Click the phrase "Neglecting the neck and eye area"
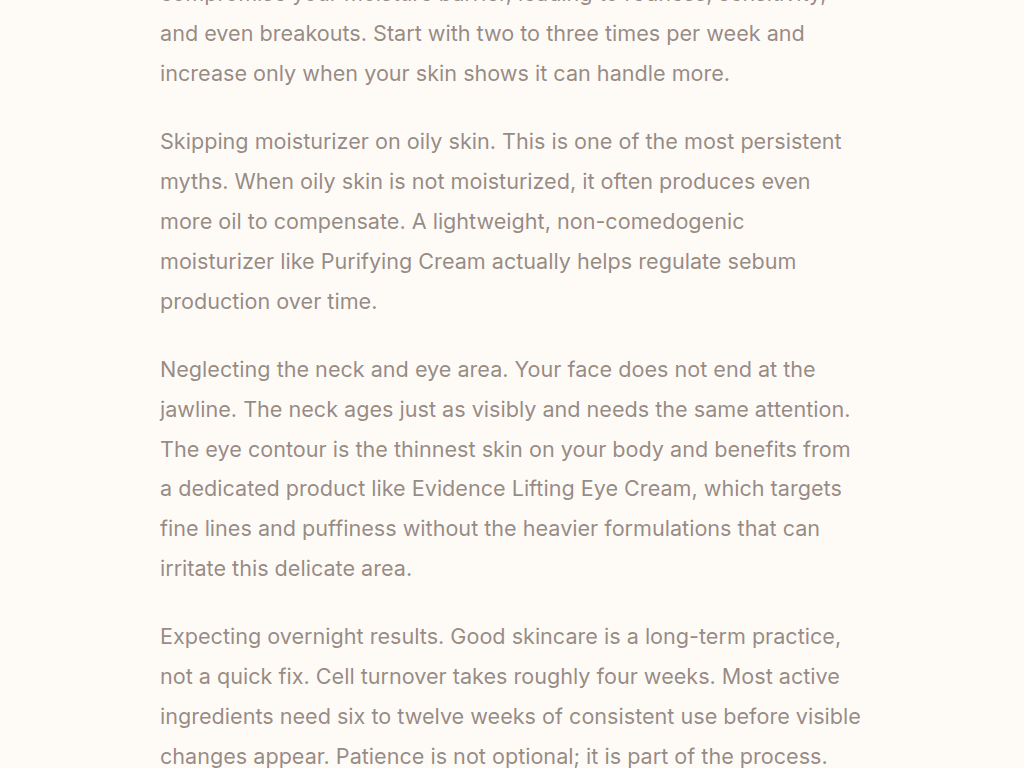This screenshot has height=768, width=1024. [333, 370]
